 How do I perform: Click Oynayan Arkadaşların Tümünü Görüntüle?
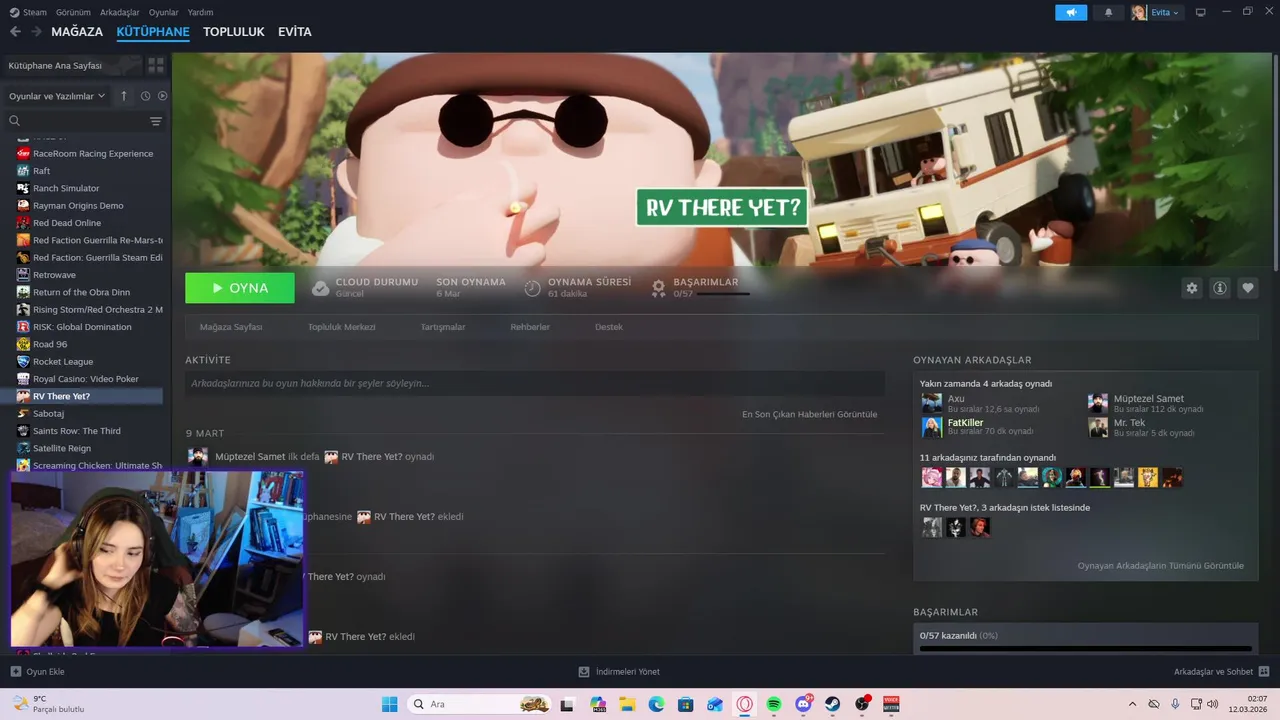1161,566
